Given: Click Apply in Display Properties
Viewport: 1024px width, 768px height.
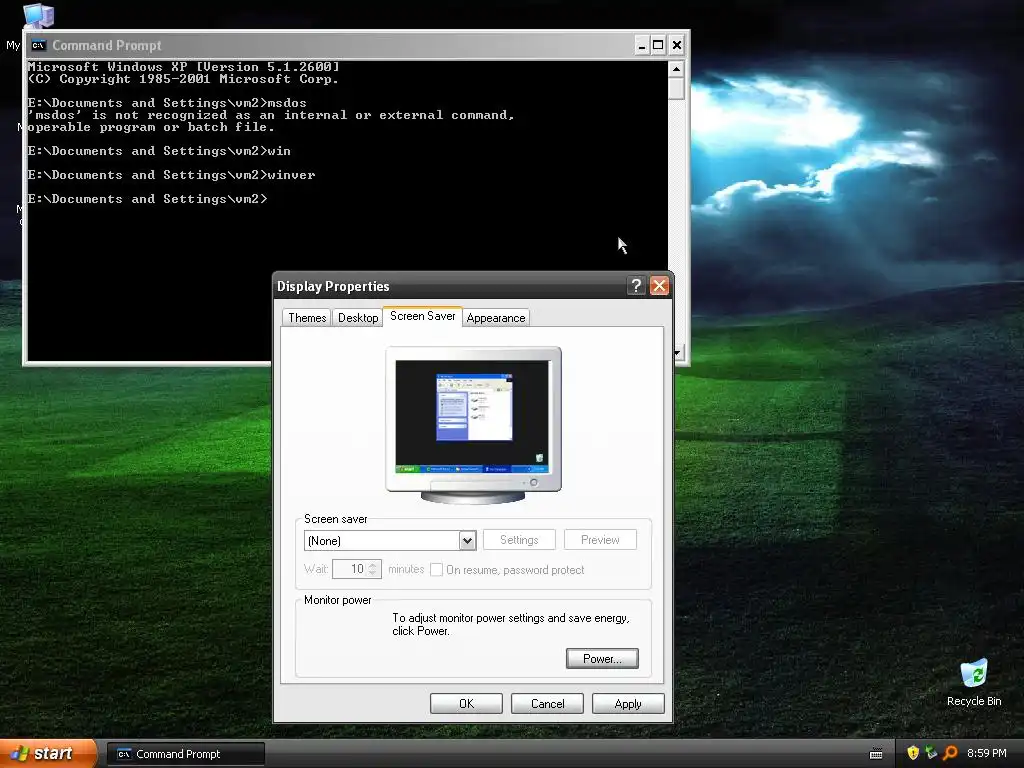Looking at the screenshot, I should (628, 703).
